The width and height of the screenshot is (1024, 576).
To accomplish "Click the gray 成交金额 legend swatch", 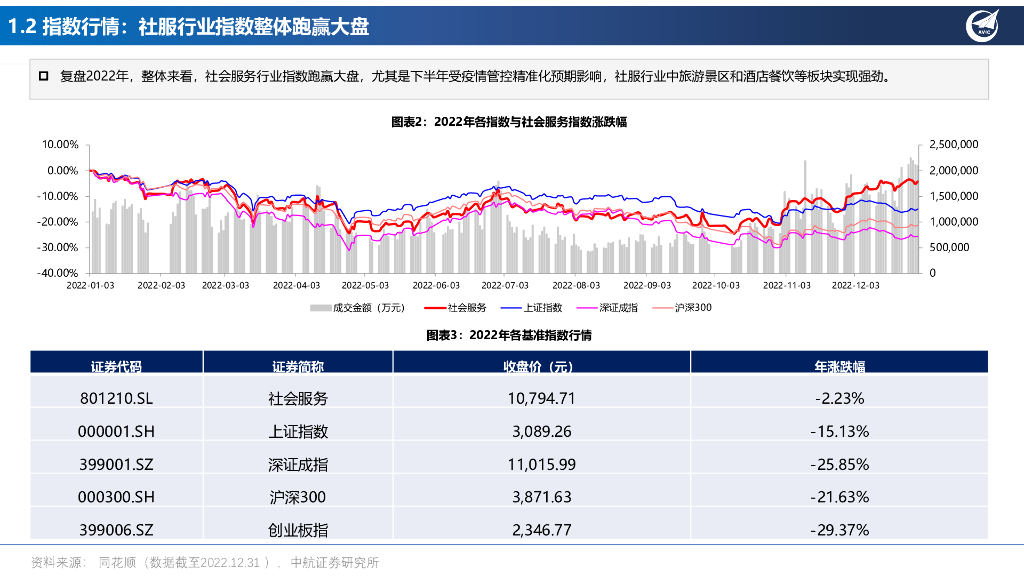I will point(319,308).
